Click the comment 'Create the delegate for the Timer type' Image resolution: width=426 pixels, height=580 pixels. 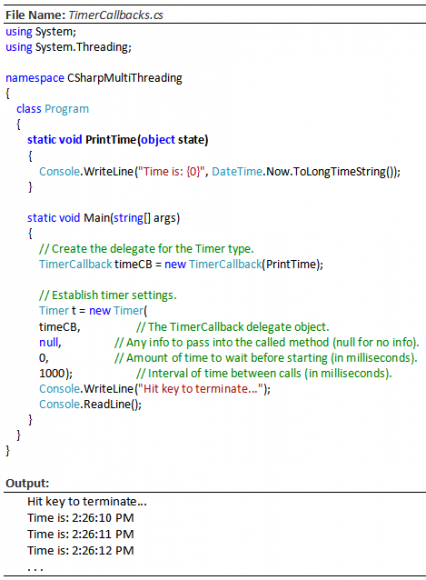(x=146, y=249)
